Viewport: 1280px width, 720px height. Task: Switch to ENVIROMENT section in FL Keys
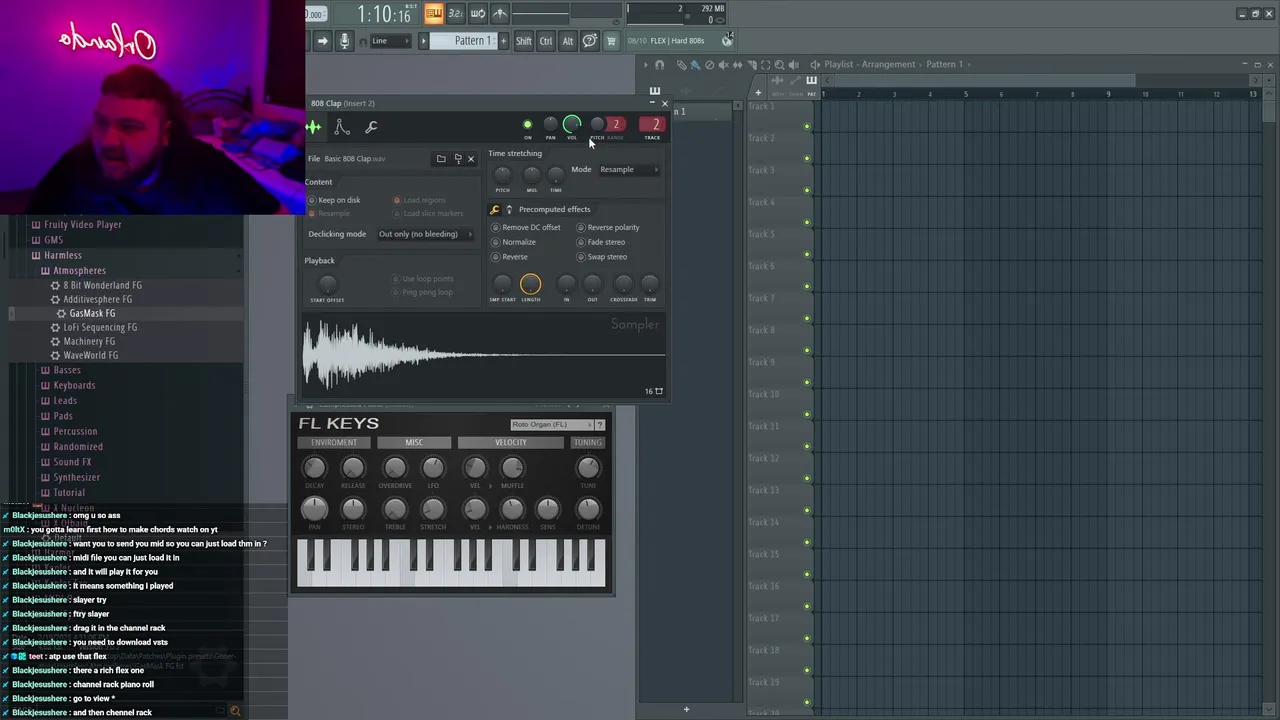[x=333, y=442]
